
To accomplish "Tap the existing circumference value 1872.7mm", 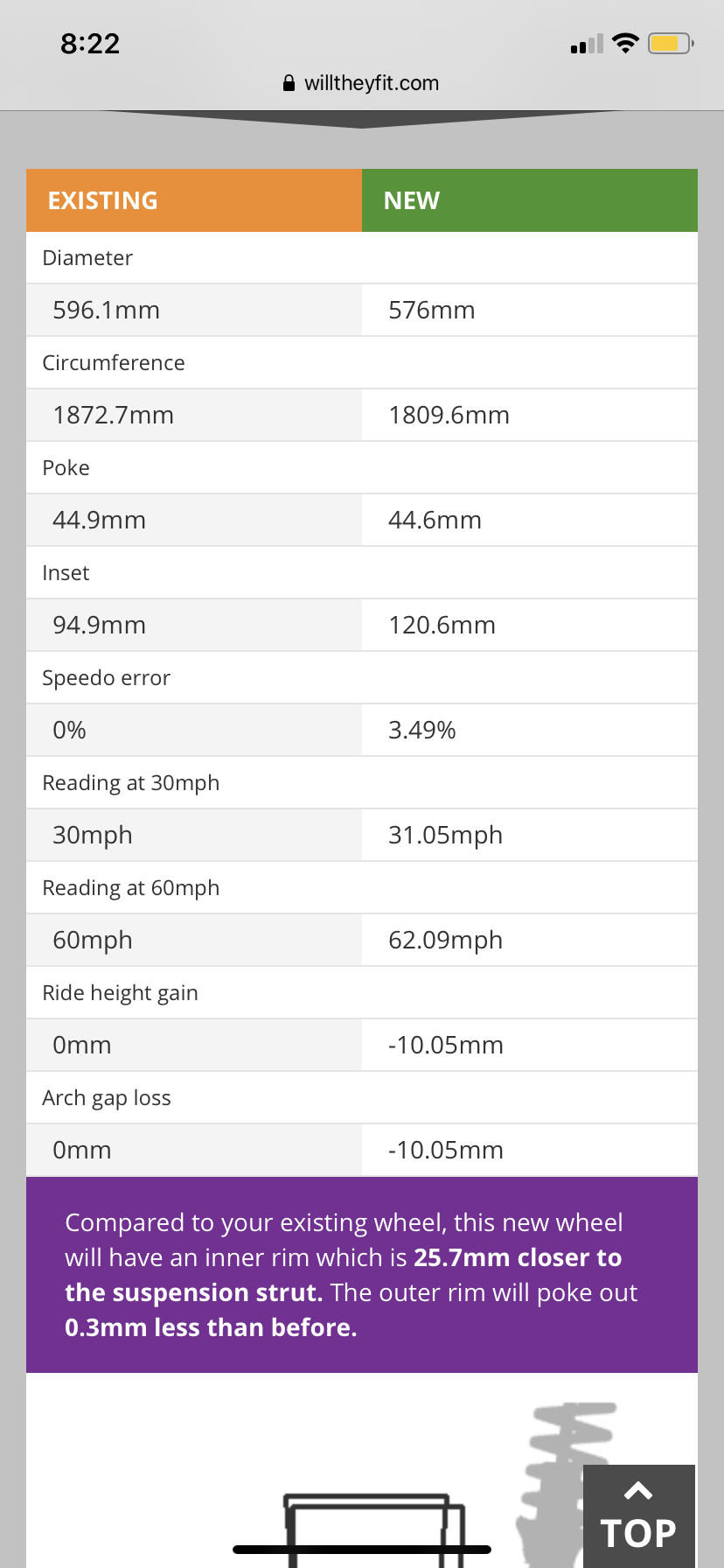I will coord(114,415).
